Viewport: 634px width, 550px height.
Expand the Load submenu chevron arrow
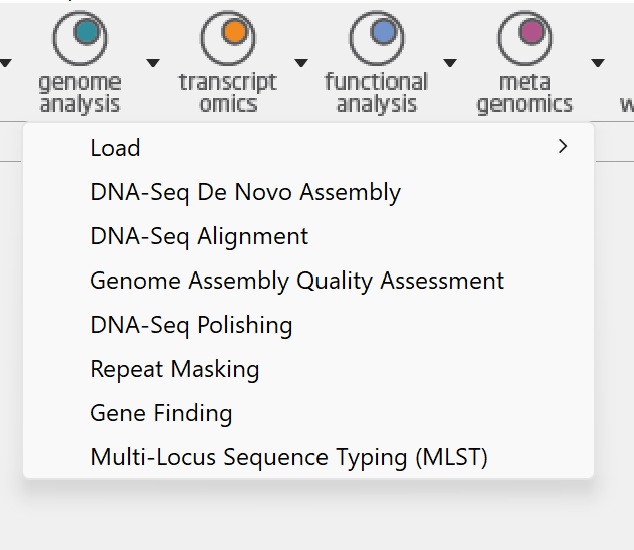pos(563,147)
